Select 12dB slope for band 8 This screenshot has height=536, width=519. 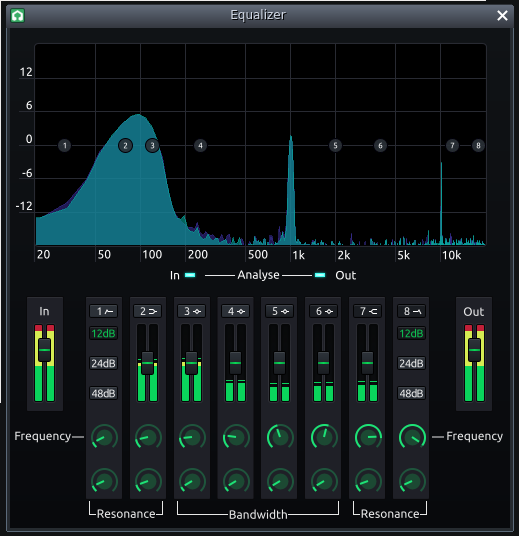(411, 333)
